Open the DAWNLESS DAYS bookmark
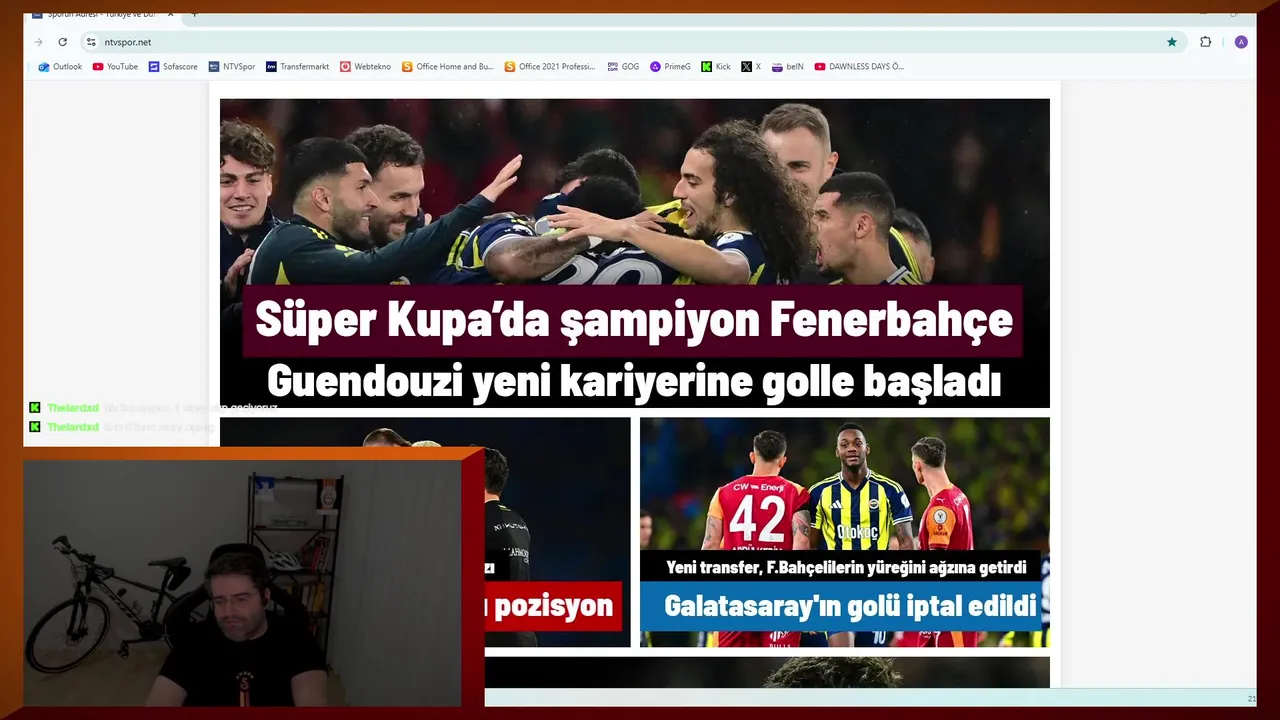This screenshot has width=1280, height=720. [x=859, y=67]
